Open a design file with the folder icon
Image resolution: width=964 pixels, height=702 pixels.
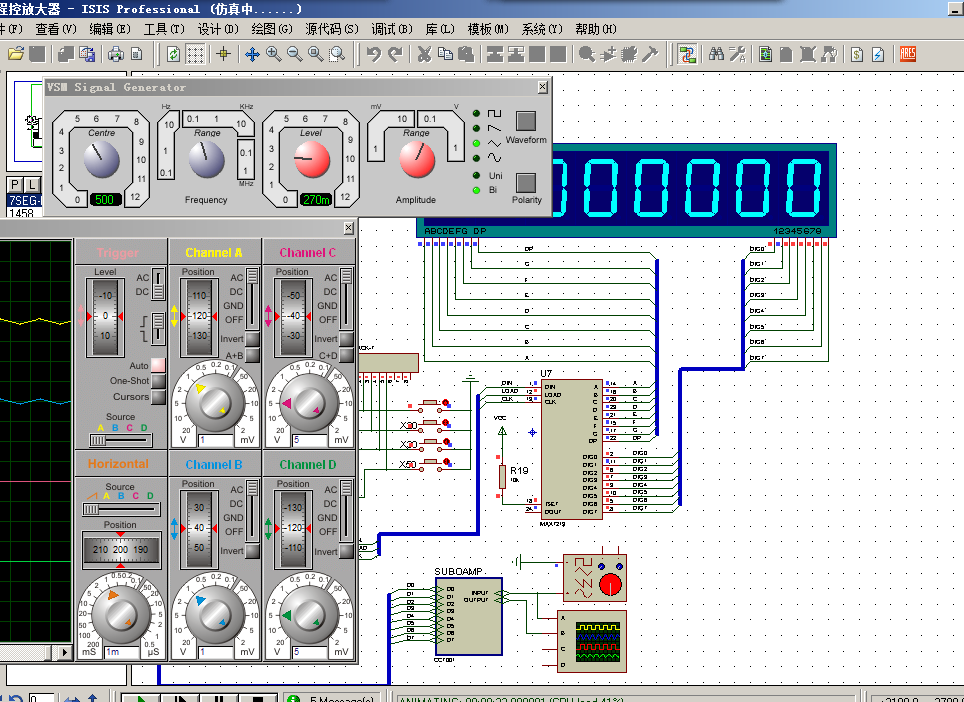16,54
